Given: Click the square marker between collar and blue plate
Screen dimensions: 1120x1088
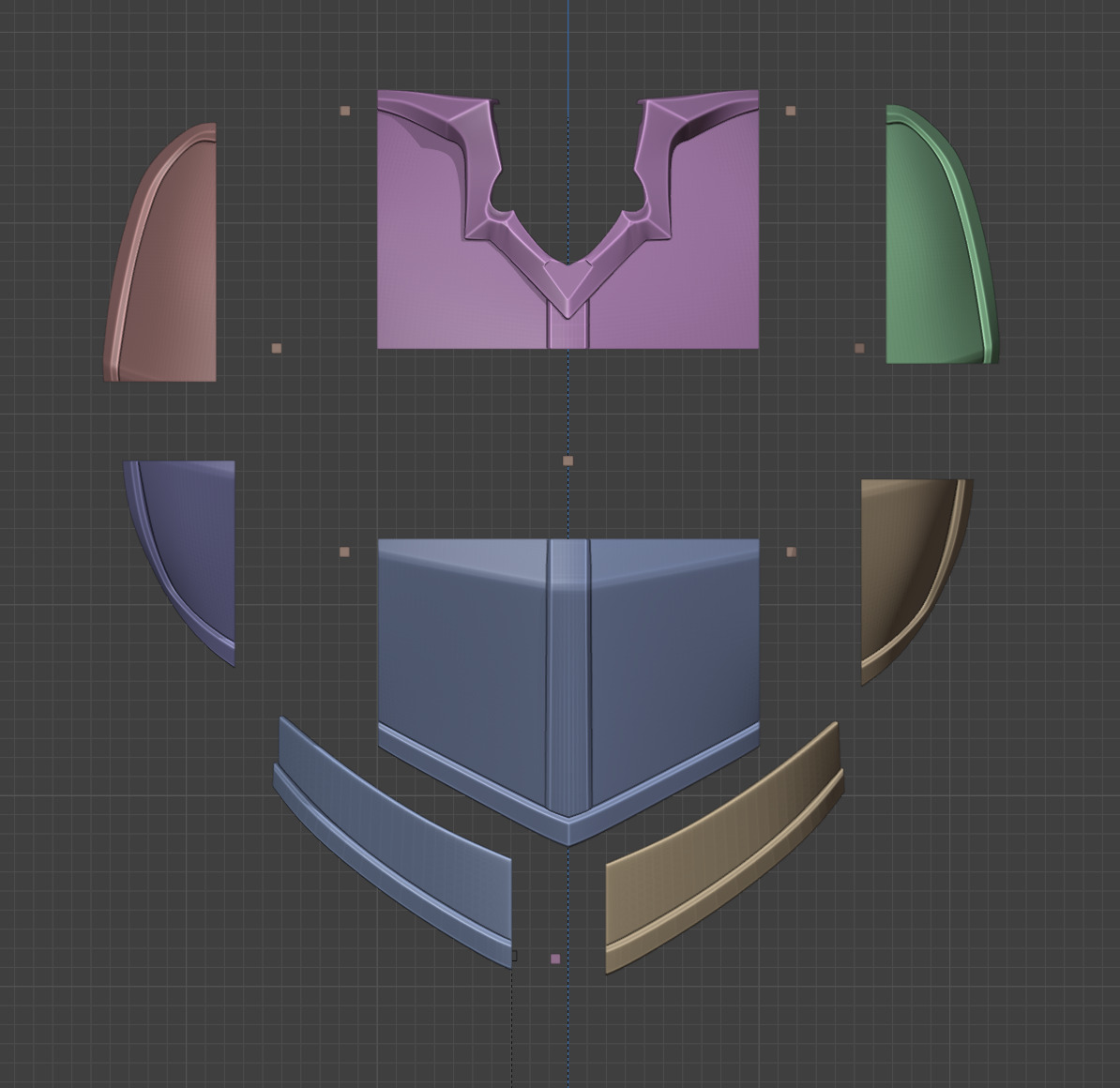Looking at the screenshot, I should 568,461.
